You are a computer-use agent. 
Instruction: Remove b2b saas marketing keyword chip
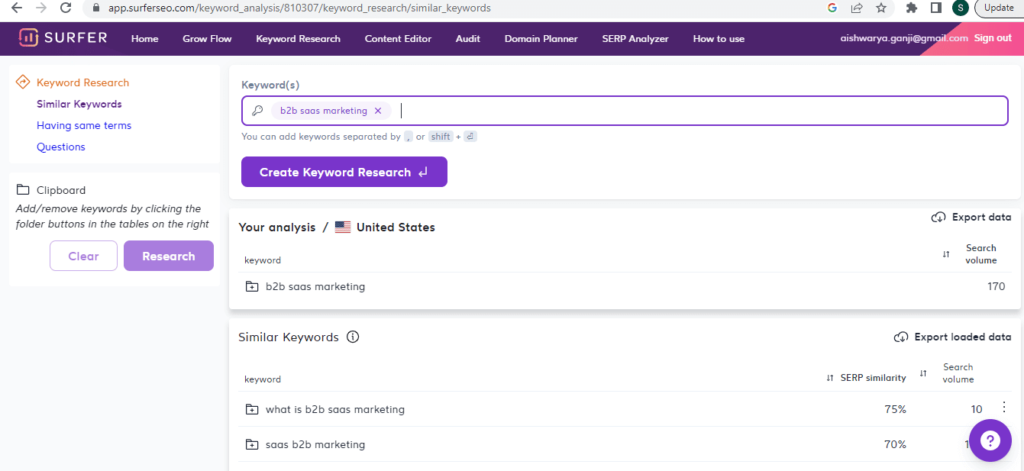(x=377, y=111)
